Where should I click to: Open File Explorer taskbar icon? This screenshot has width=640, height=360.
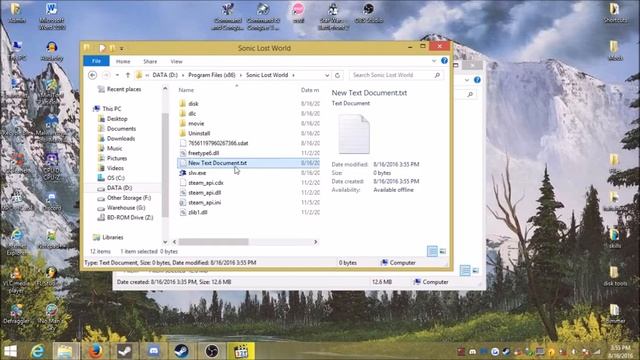point(65,351)
